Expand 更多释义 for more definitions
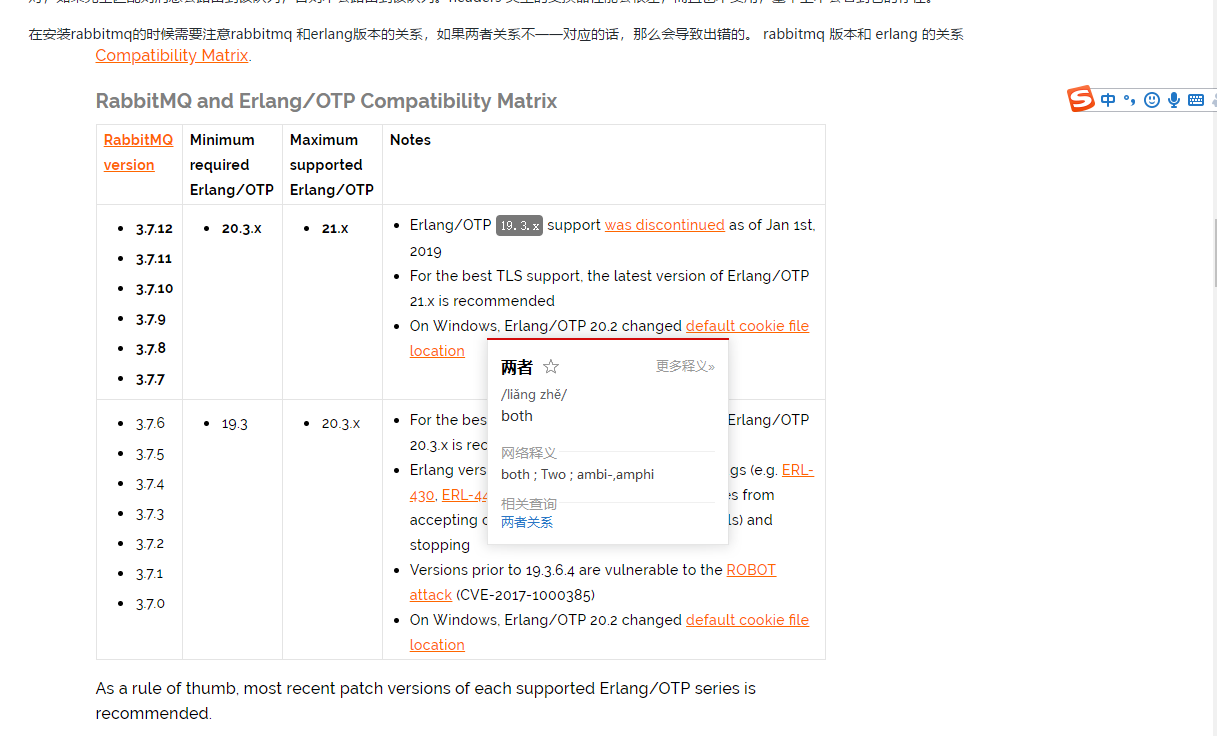This screenshot has width=1217, height=736. 685,366
